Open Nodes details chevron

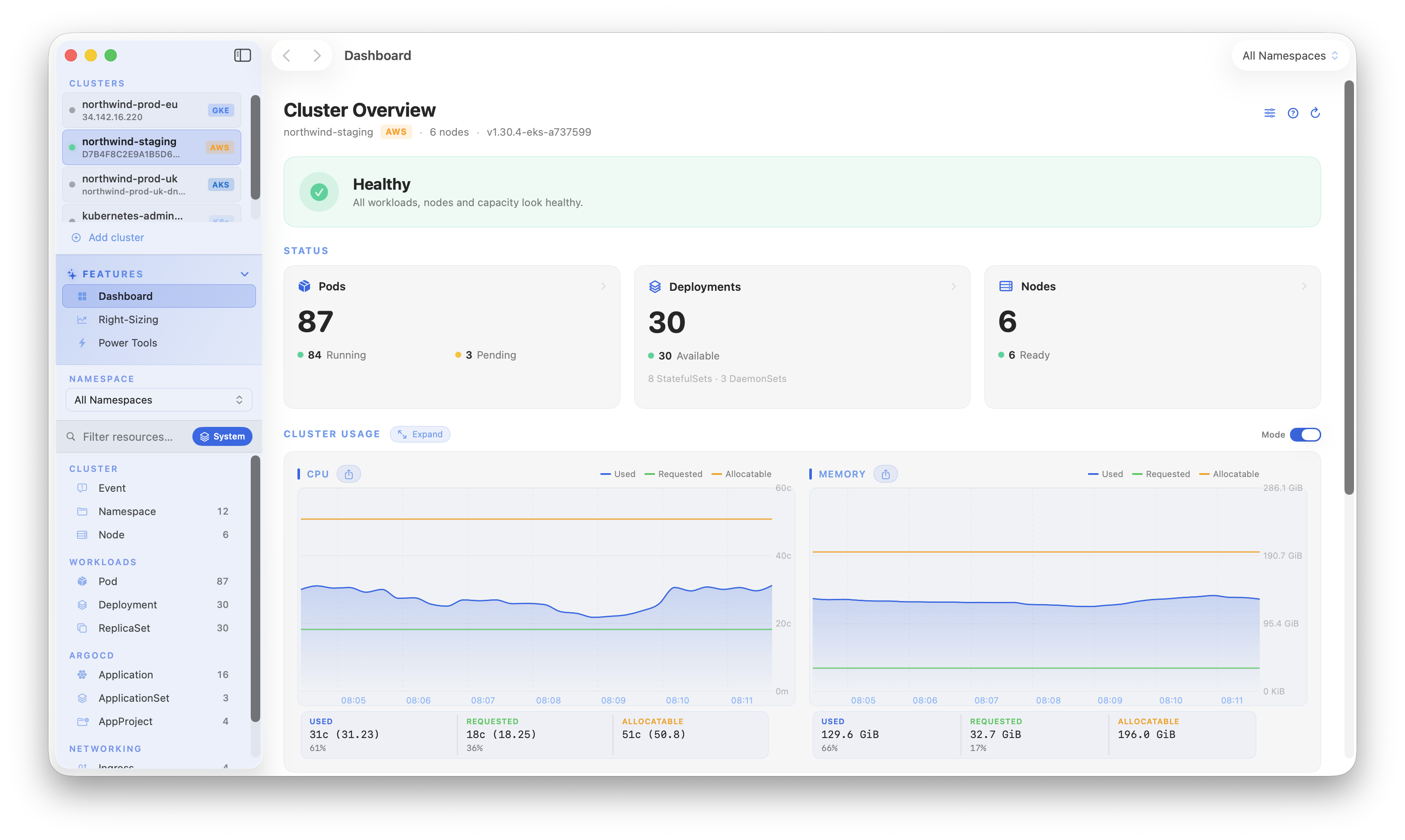point(1304,286)
